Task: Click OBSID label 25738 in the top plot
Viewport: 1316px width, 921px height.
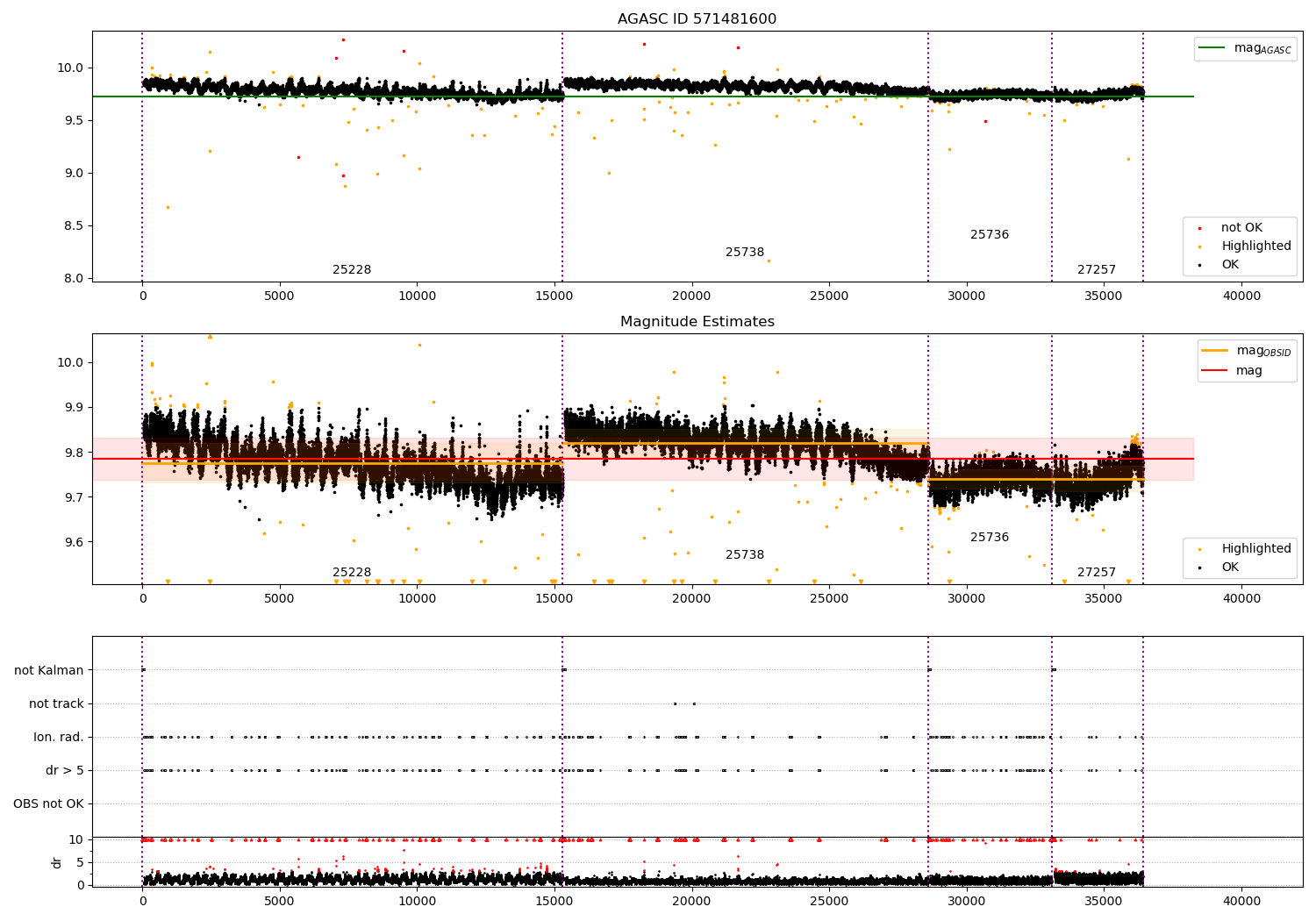Action: tap(745, 253)
